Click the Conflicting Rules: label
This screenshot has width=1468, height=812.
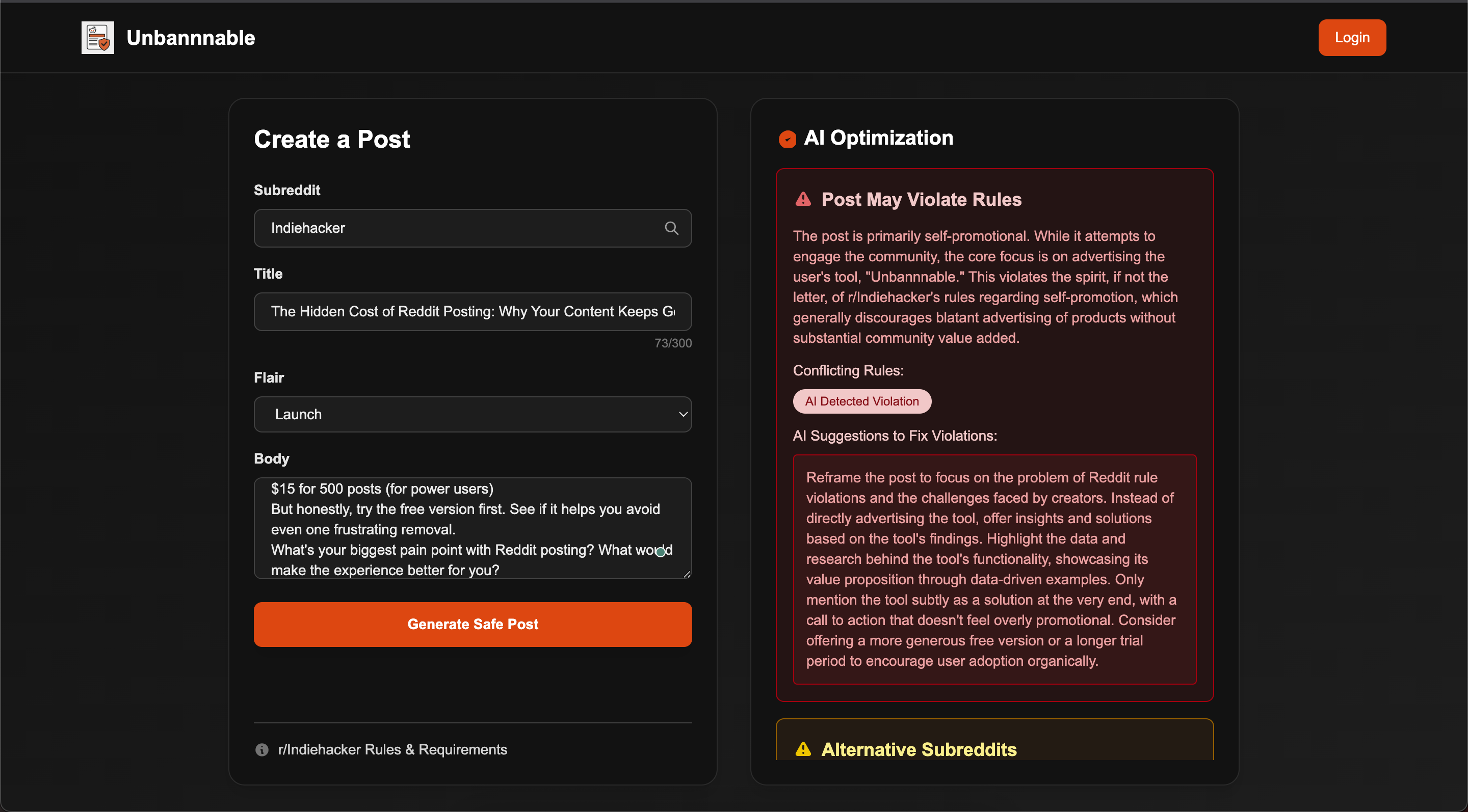(848, 371)
